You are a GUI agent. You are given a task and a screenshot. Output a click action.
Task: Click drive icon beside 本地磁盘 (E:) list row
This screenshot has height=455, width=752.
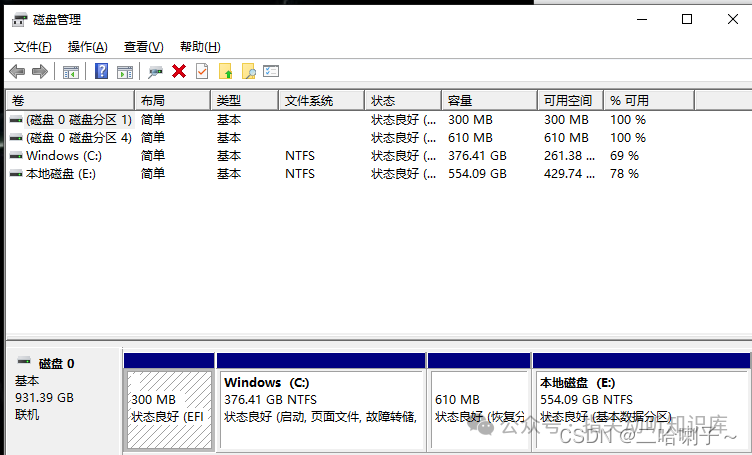(x=16, y=174)
